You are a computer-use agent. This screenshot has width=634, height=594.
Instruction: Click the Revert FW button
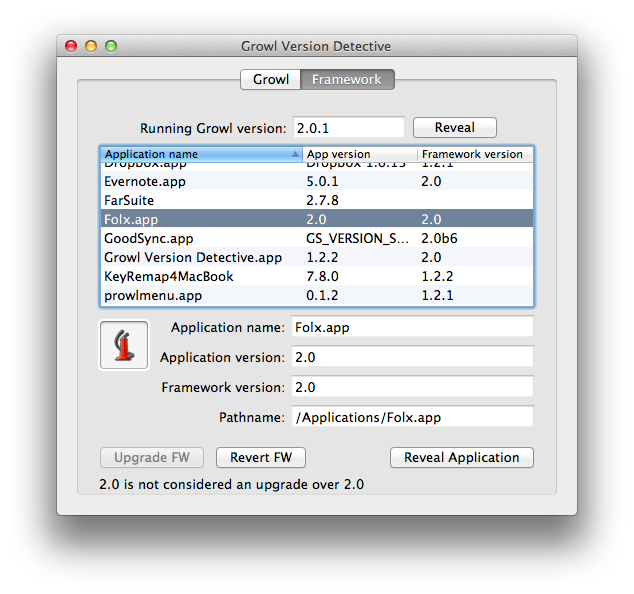(x=261, y=457)
